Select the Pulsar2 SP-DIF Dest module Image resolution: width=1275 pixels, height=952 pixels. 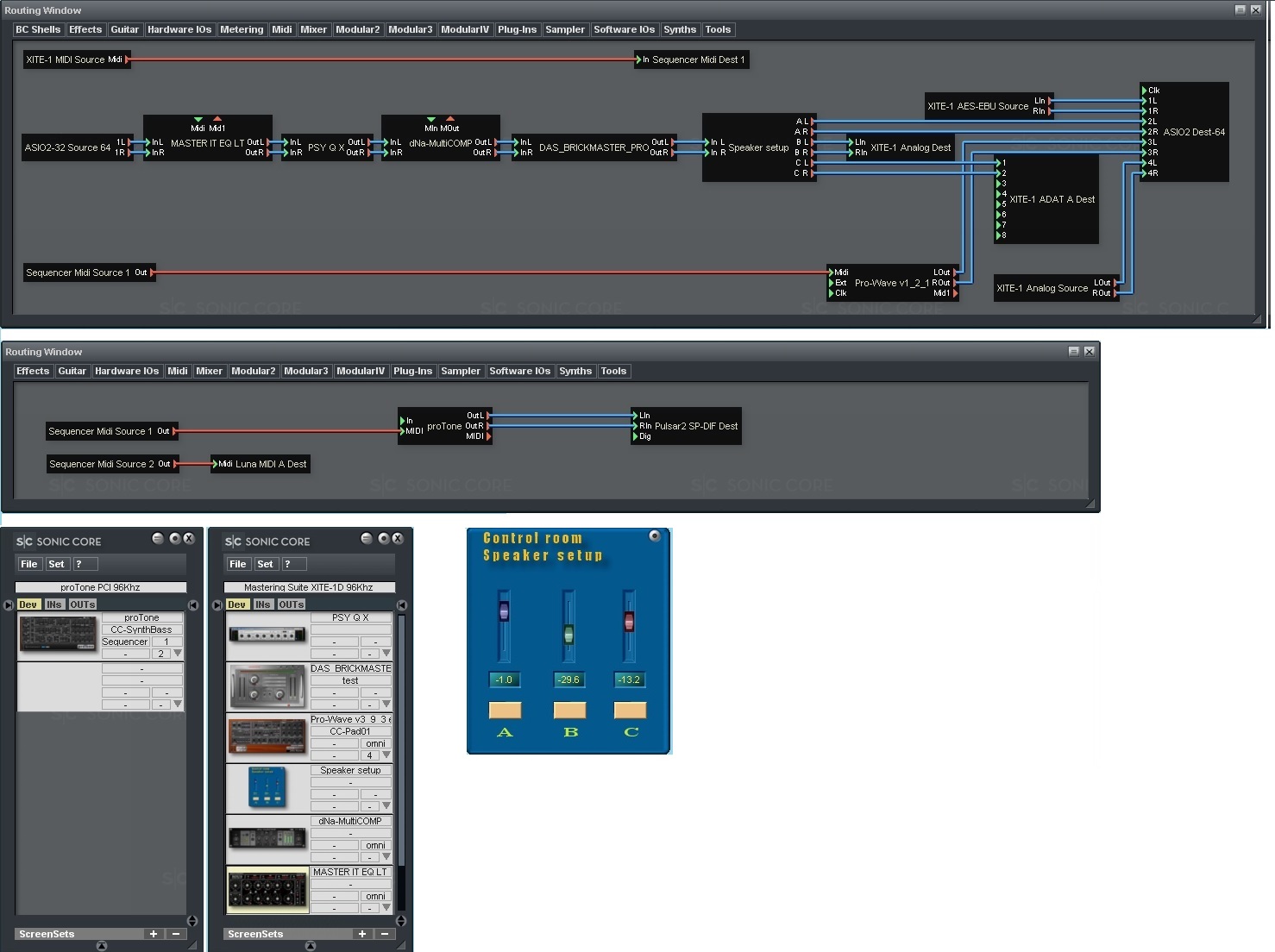[x=686, y=426]
